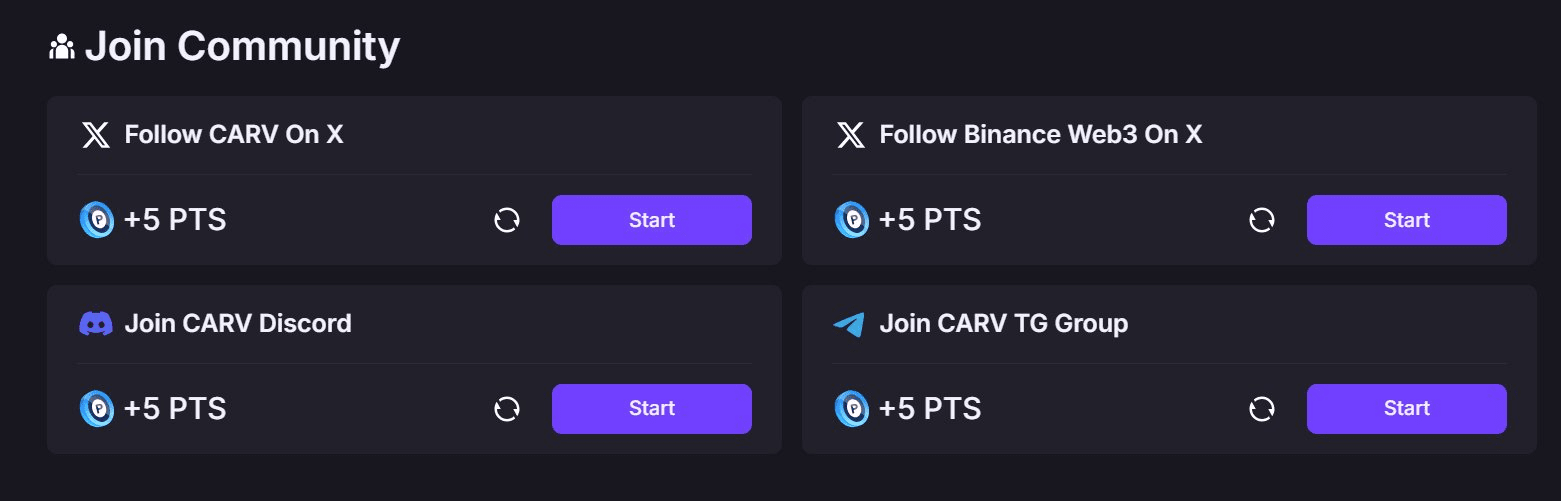
Task: Start the Join CARV Discord task
Action: tap(652, 409)
